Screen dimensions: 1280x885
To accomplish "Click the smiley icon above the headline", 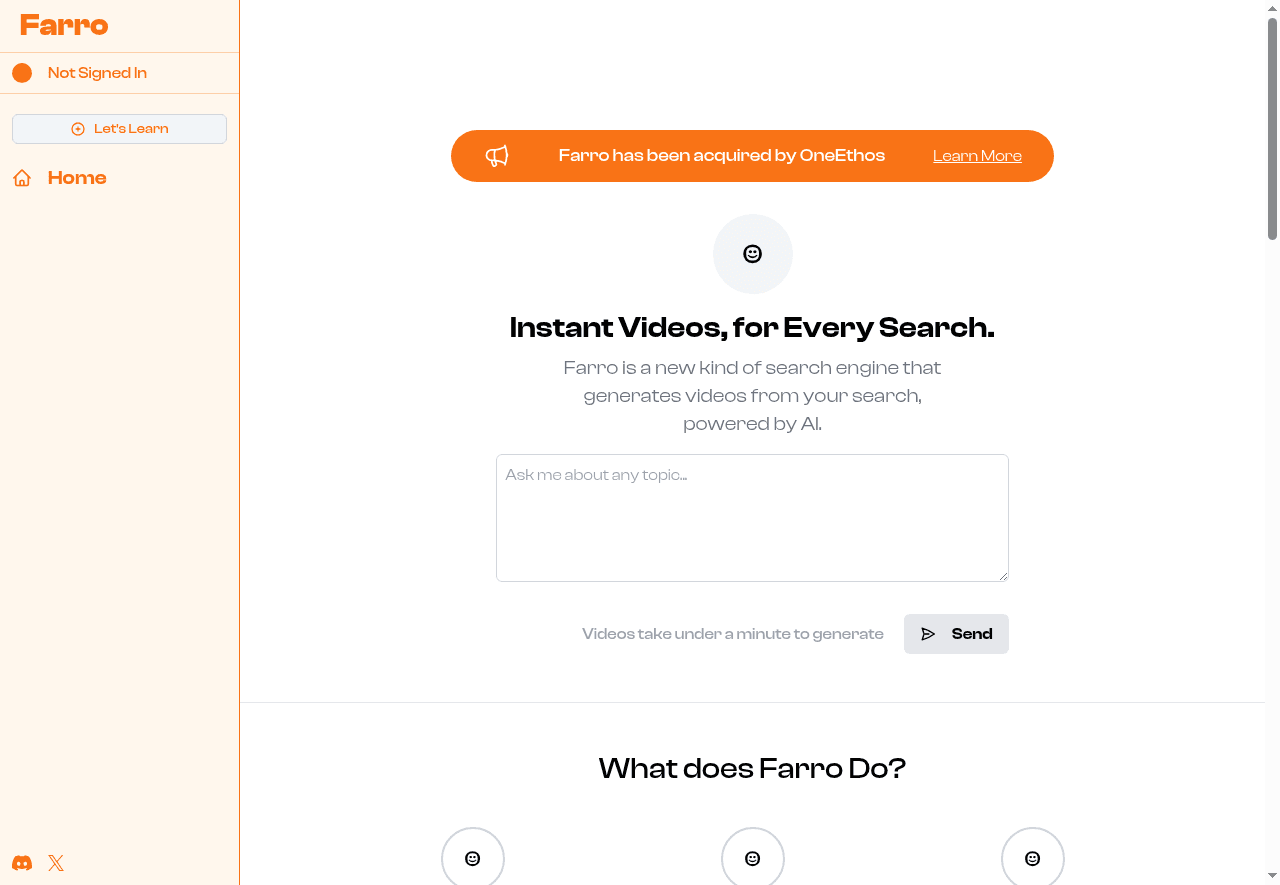I will point(752,254).
